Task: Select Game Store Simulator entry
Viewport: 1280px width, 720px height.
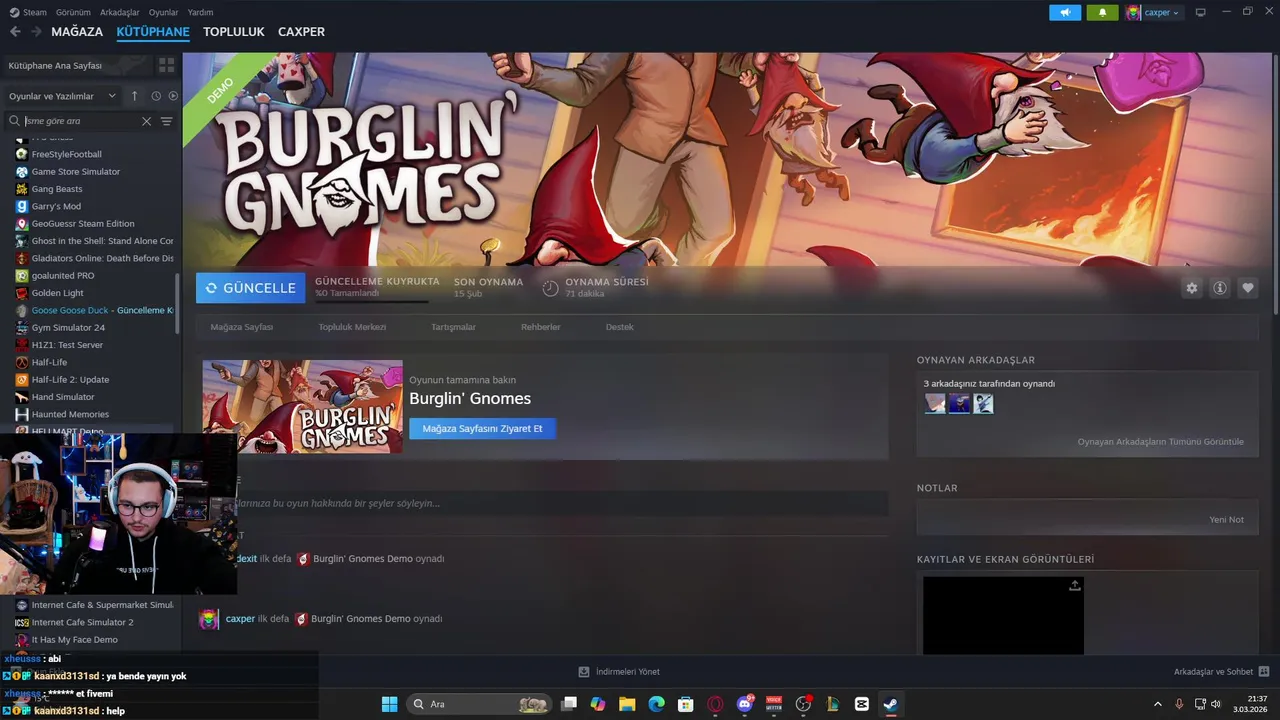Action: click(x=76, y=172)
